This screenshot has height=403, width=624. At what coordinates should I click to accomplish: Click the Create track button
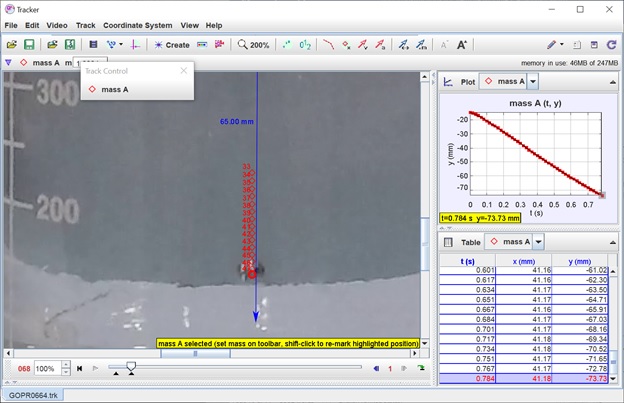coord(172,45)
